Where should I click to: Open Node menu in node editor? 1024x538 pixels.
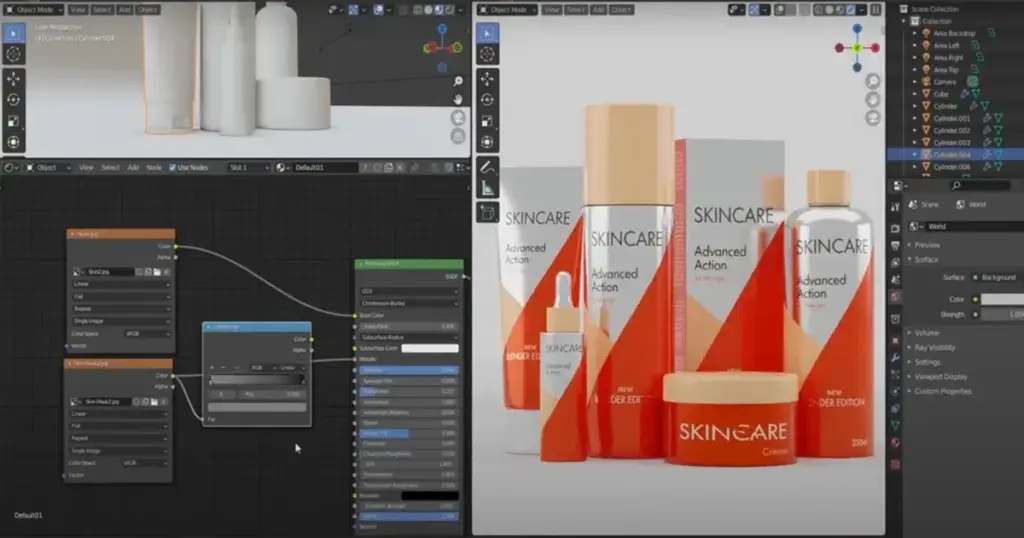pos(154,168)
